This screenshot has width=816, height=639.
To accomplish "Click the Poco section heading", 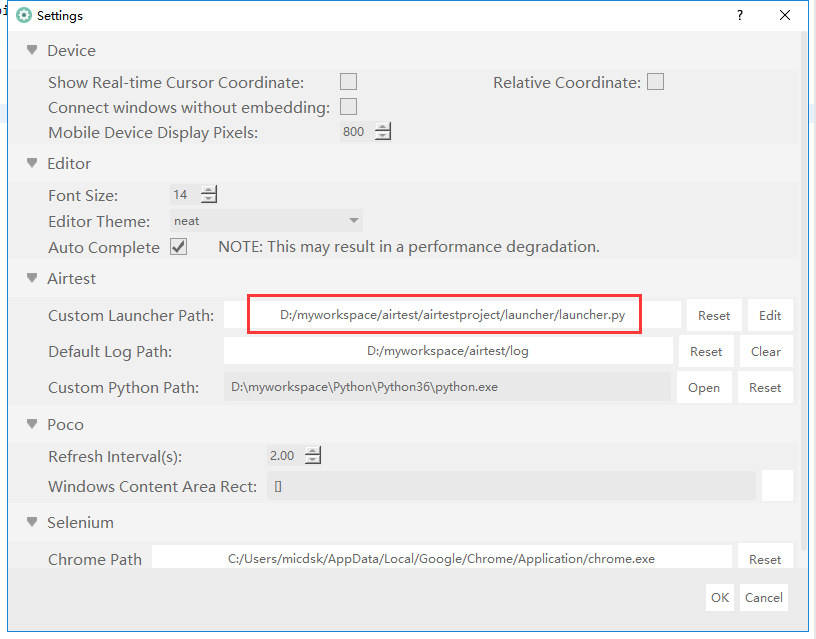I will 65,425.
